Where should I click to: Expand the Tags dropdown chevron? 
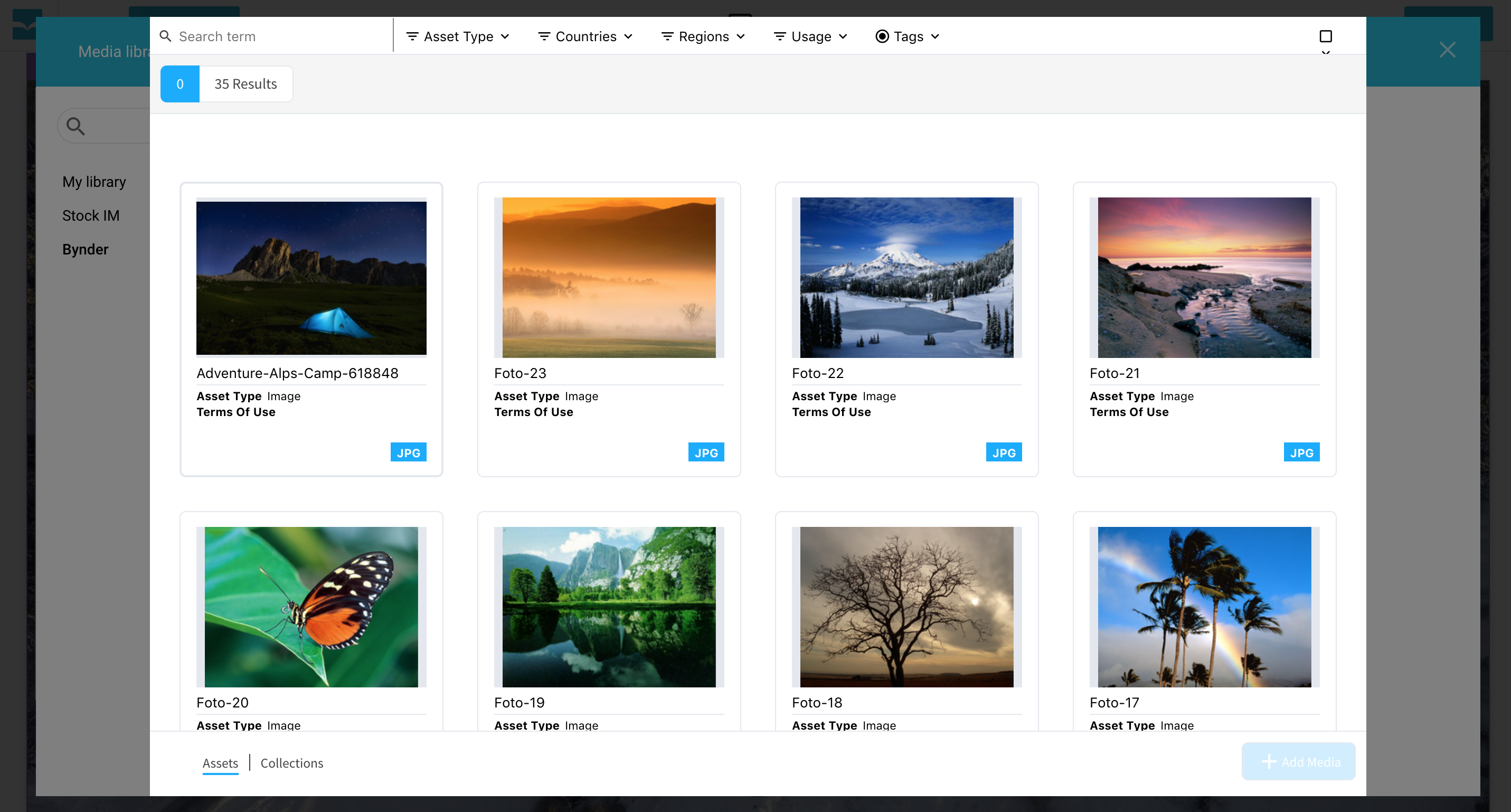pyautogui.click(x=935, y=36)
